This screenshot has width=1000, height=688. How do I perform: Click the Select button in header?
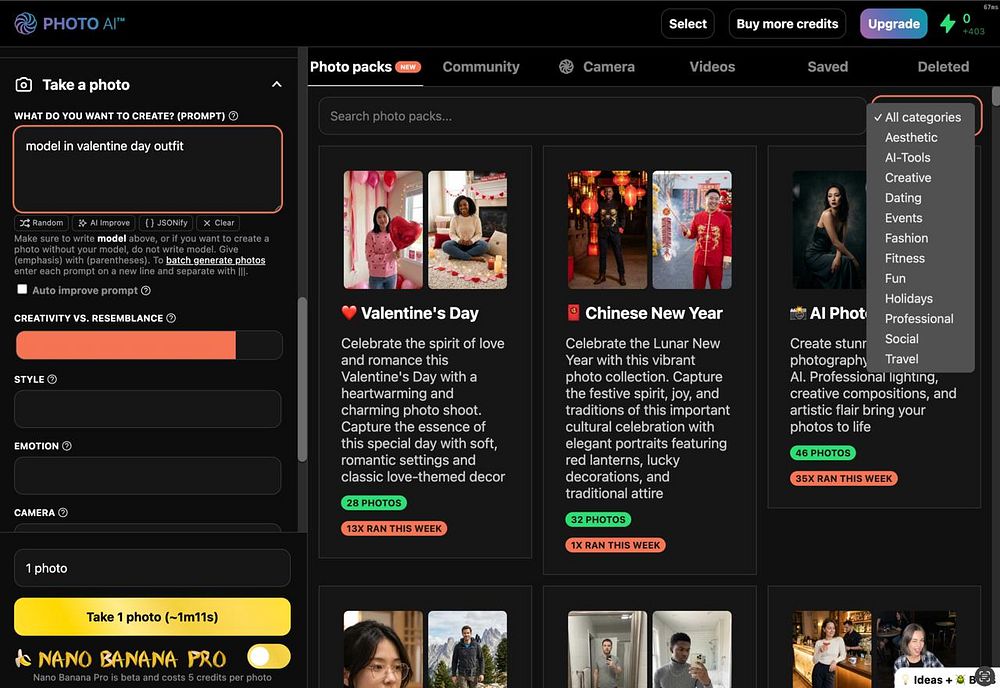688,24
